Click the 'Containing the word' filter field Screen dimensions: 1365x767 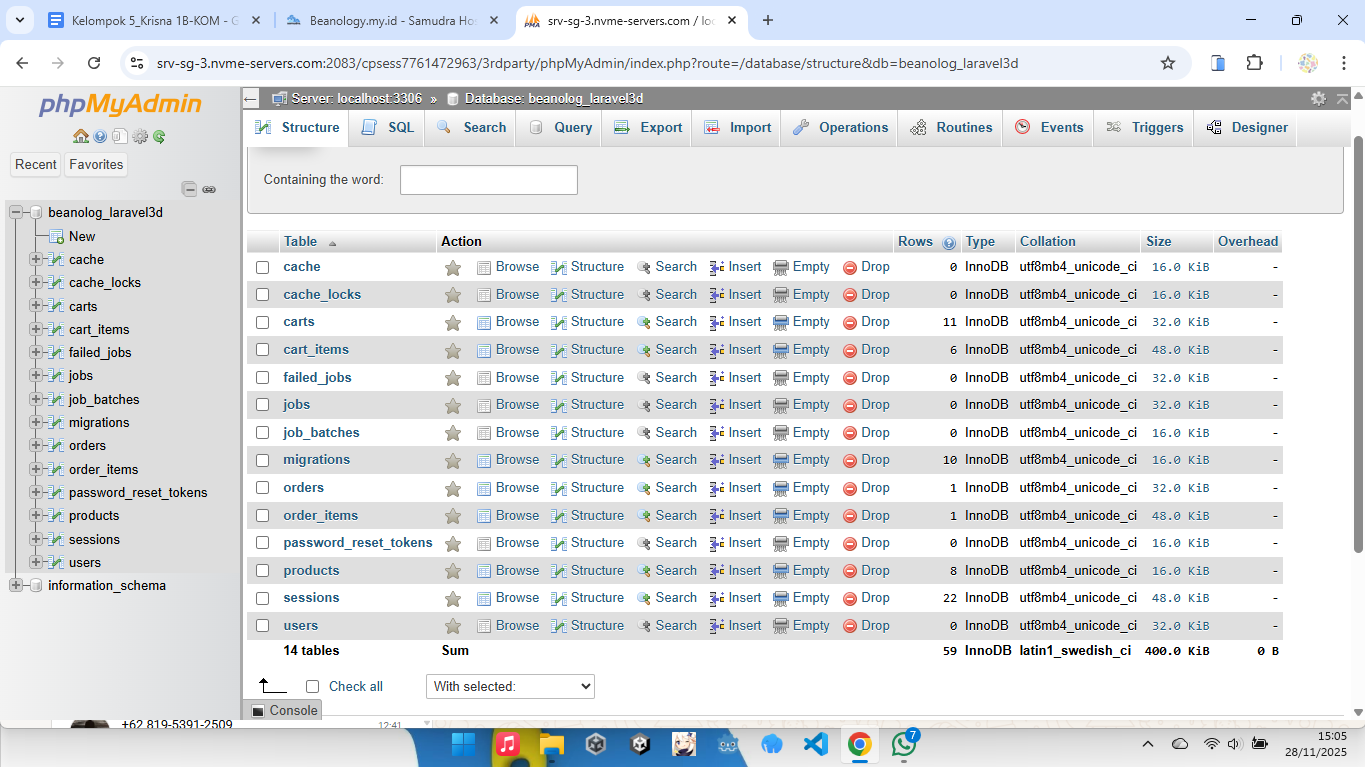click(488, 180)
